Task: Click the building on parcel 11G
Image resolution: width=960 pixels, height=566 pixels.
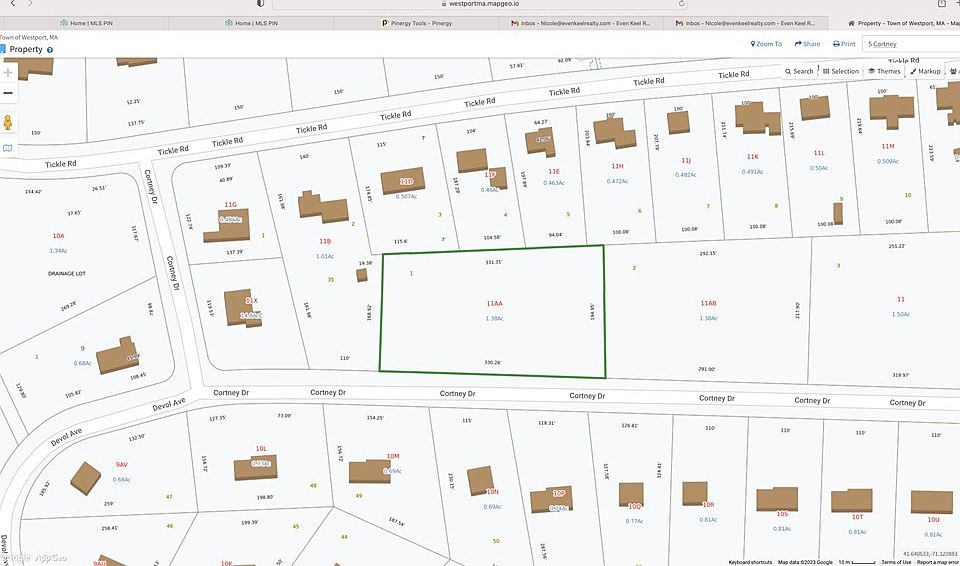Action: coord(228,225)
